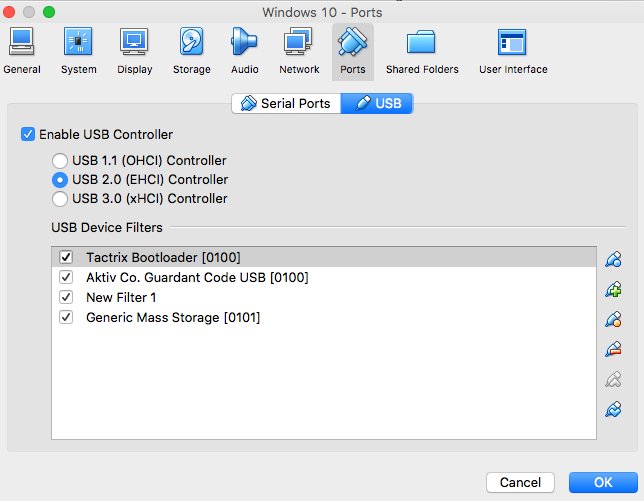Image resolution: width=644 pixels, height=501 pixels.
Task: Open the General settings section
Action: click(x=22, y=51)
